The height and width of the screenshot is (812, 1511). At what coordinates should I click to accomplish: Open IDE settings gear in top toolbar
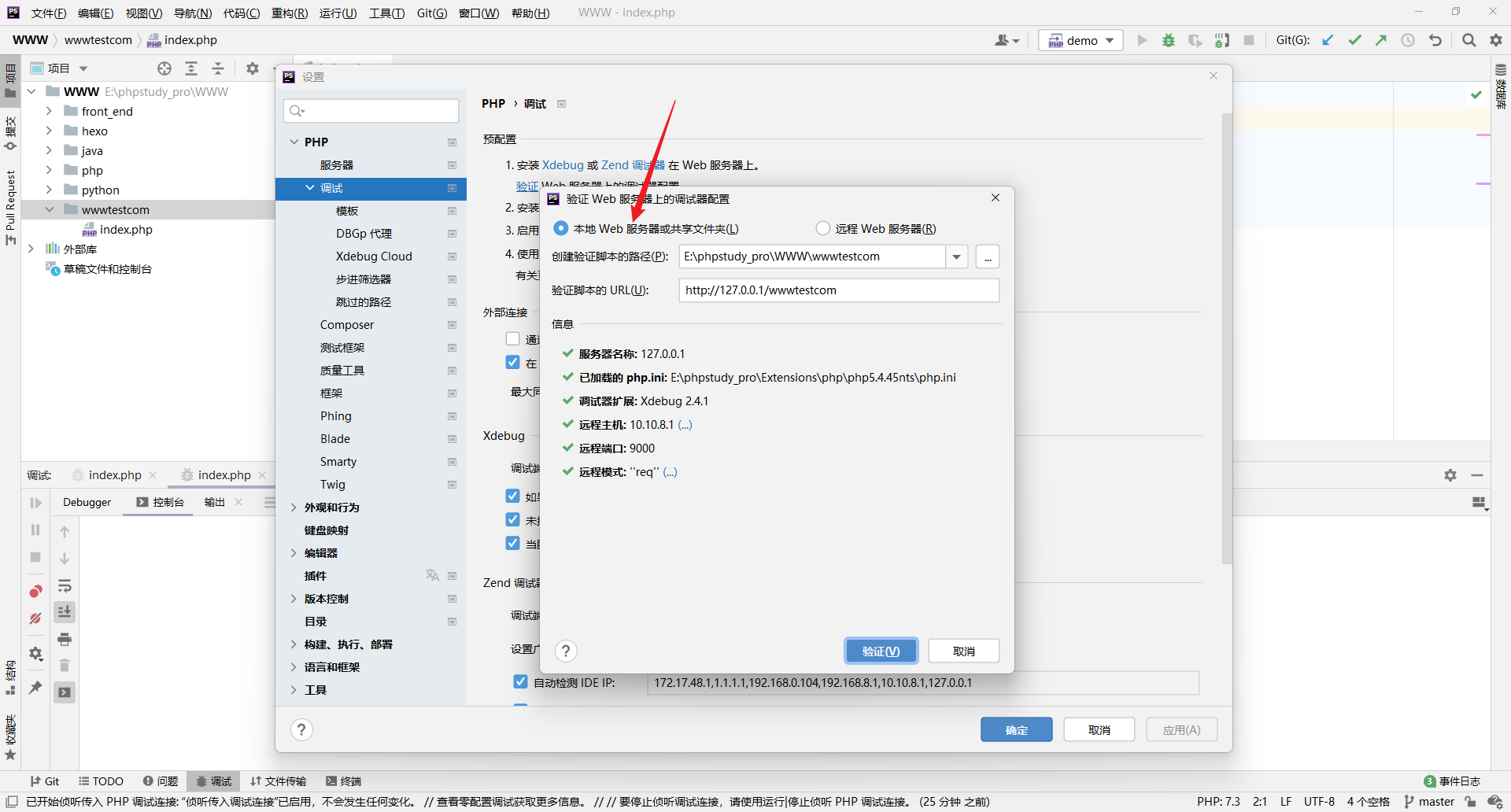1496,40
